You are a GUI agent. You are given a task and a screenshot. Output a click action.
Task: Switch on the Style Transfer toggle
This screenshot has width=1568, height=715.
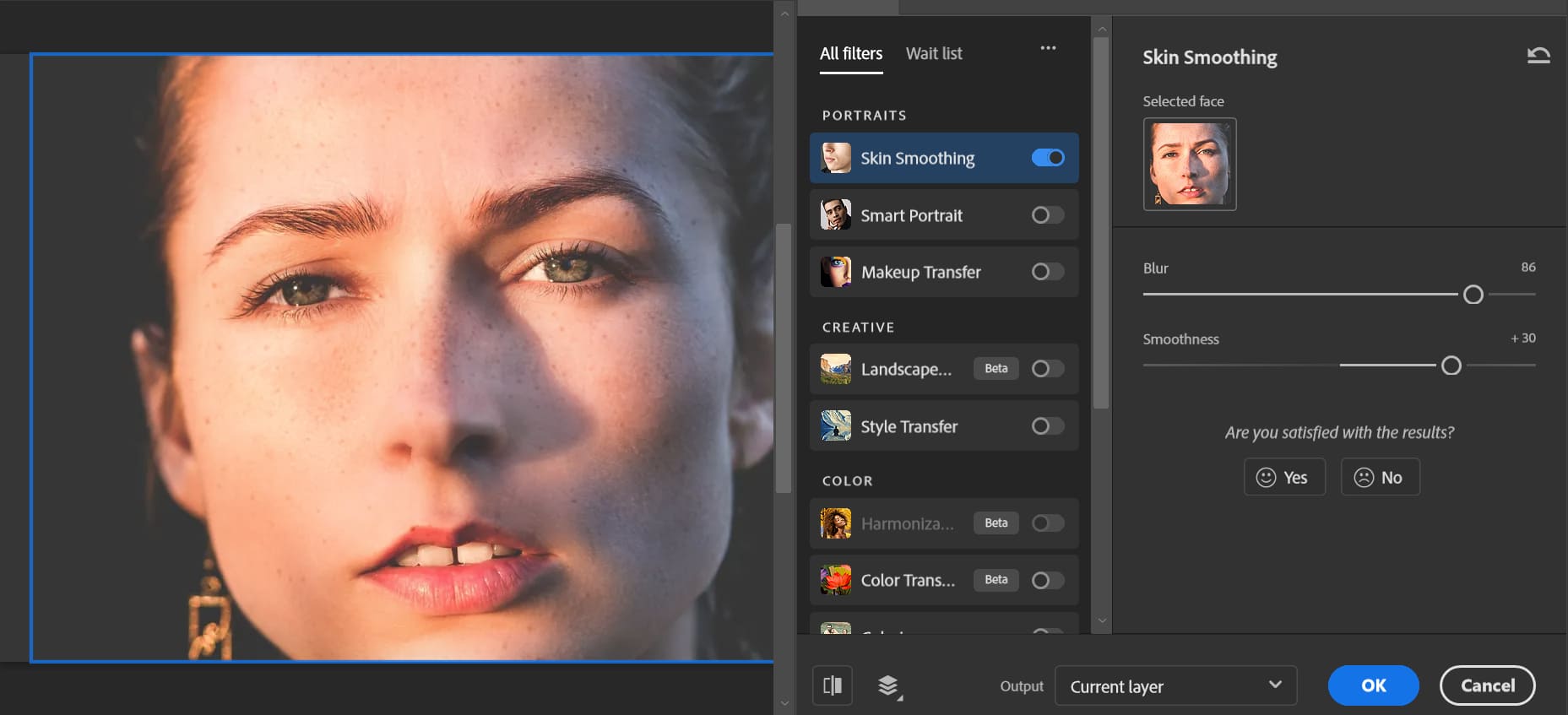[x=1048, y=426]
